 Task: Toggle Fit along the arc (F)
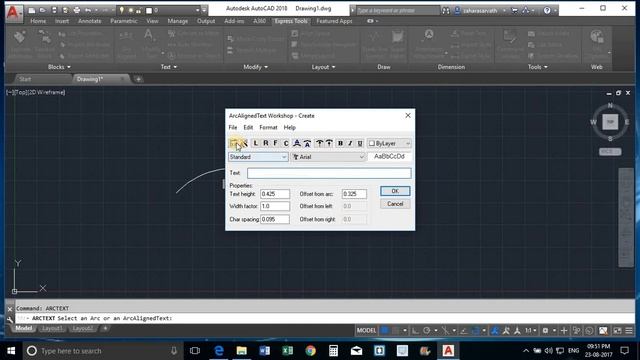(276, 143)
